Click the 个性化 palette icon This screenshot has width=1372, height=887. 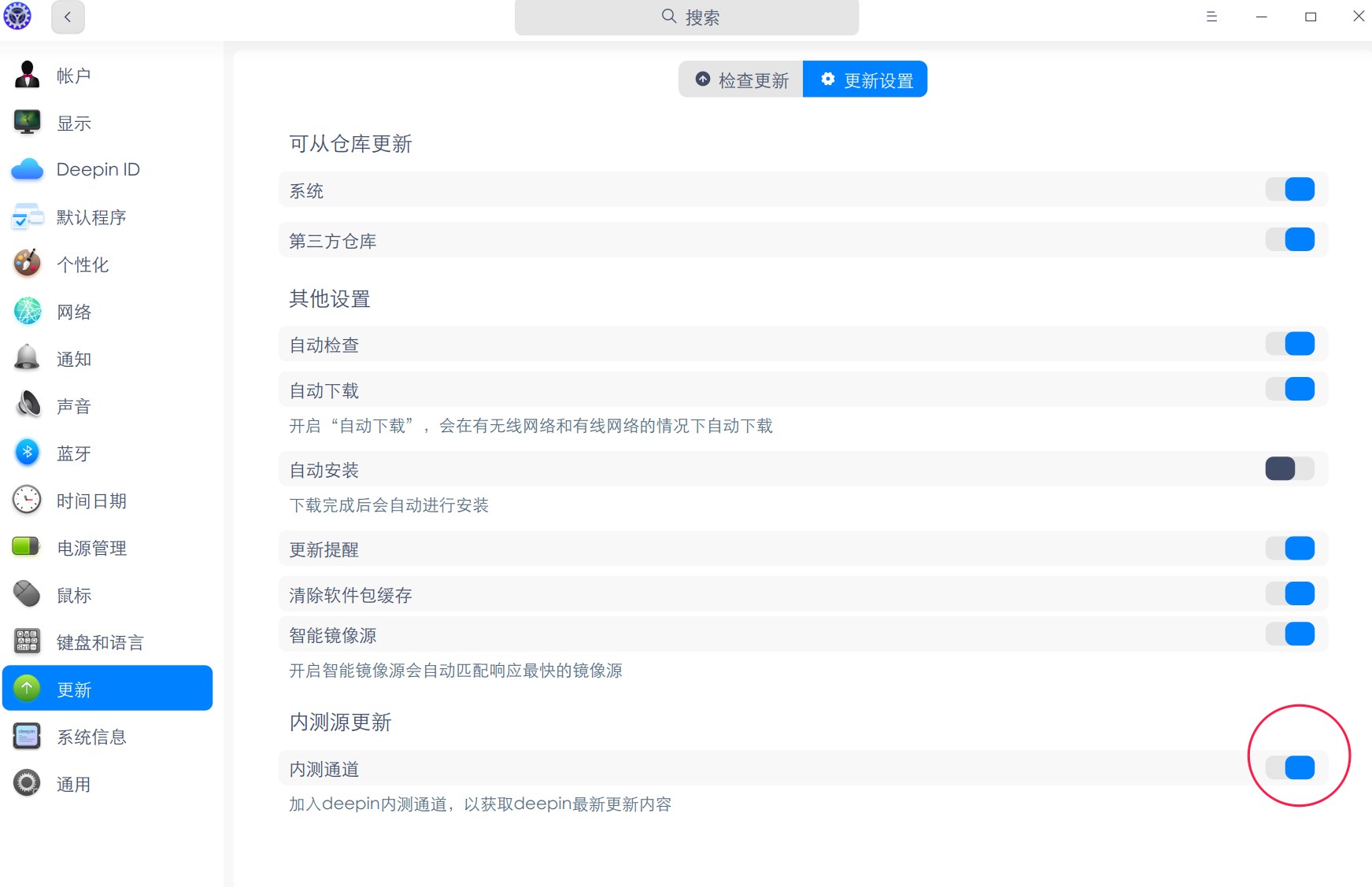coord(28,264)
